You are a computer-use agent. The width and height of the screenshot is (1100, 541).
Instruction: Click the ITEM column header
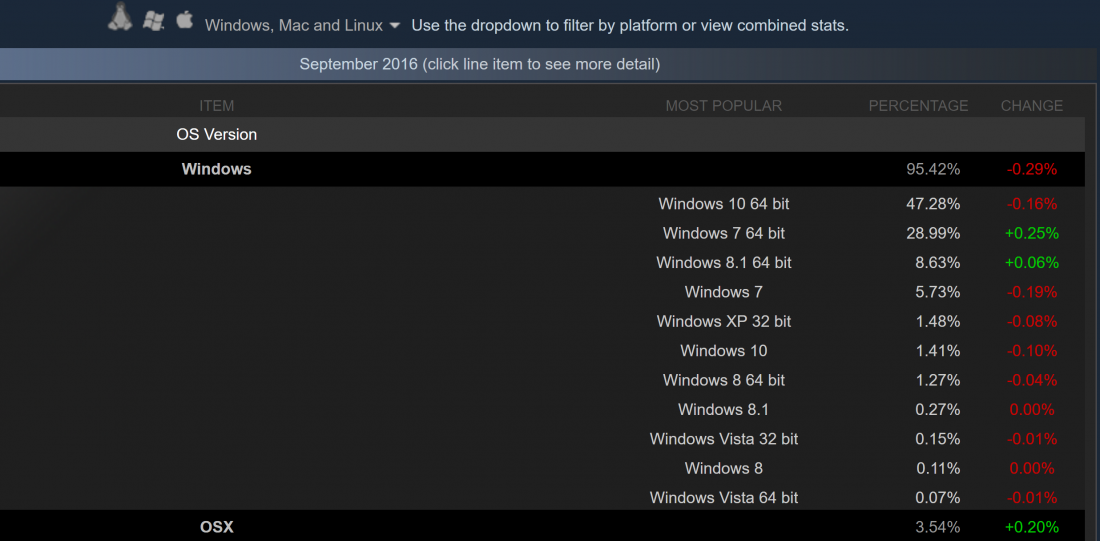click(217, 106)
